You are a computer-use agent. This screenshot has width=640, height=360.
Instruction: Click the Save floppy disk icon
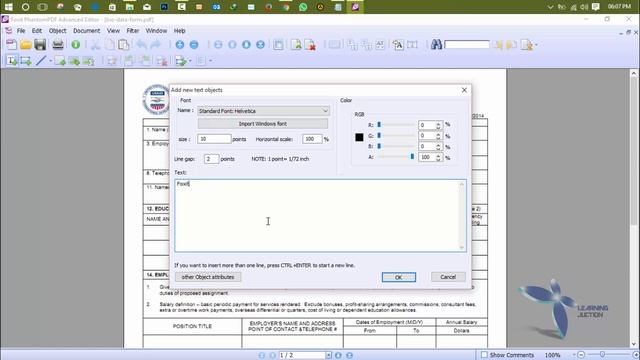pyautogui.click(x=40, y=44)
